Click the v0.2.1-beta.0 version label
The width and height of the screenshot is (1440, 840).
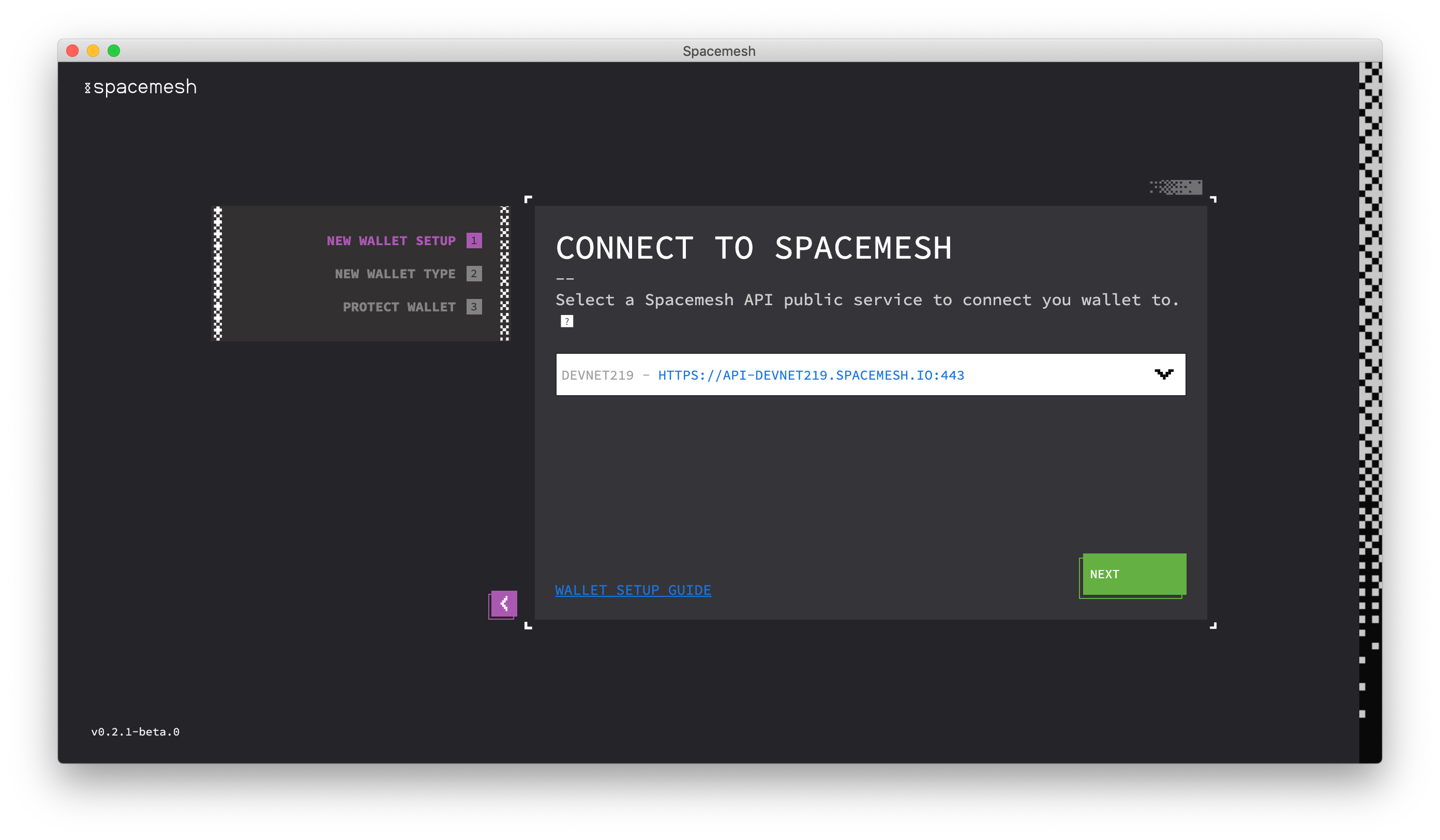(135, 732)
